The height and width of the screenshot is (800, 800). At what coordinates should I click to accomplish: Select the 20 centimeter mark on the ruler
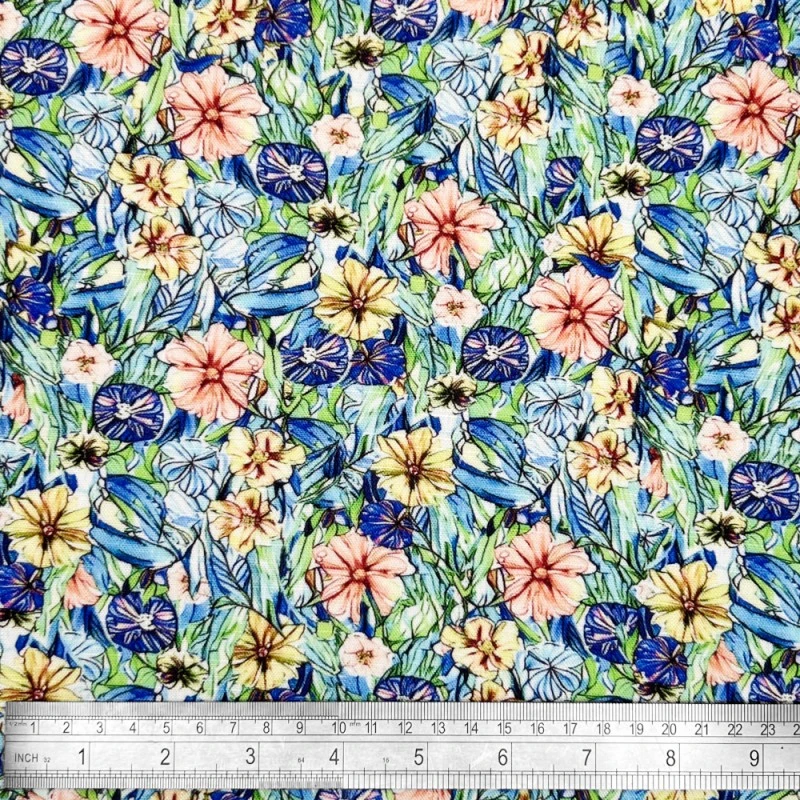point(670,727)
